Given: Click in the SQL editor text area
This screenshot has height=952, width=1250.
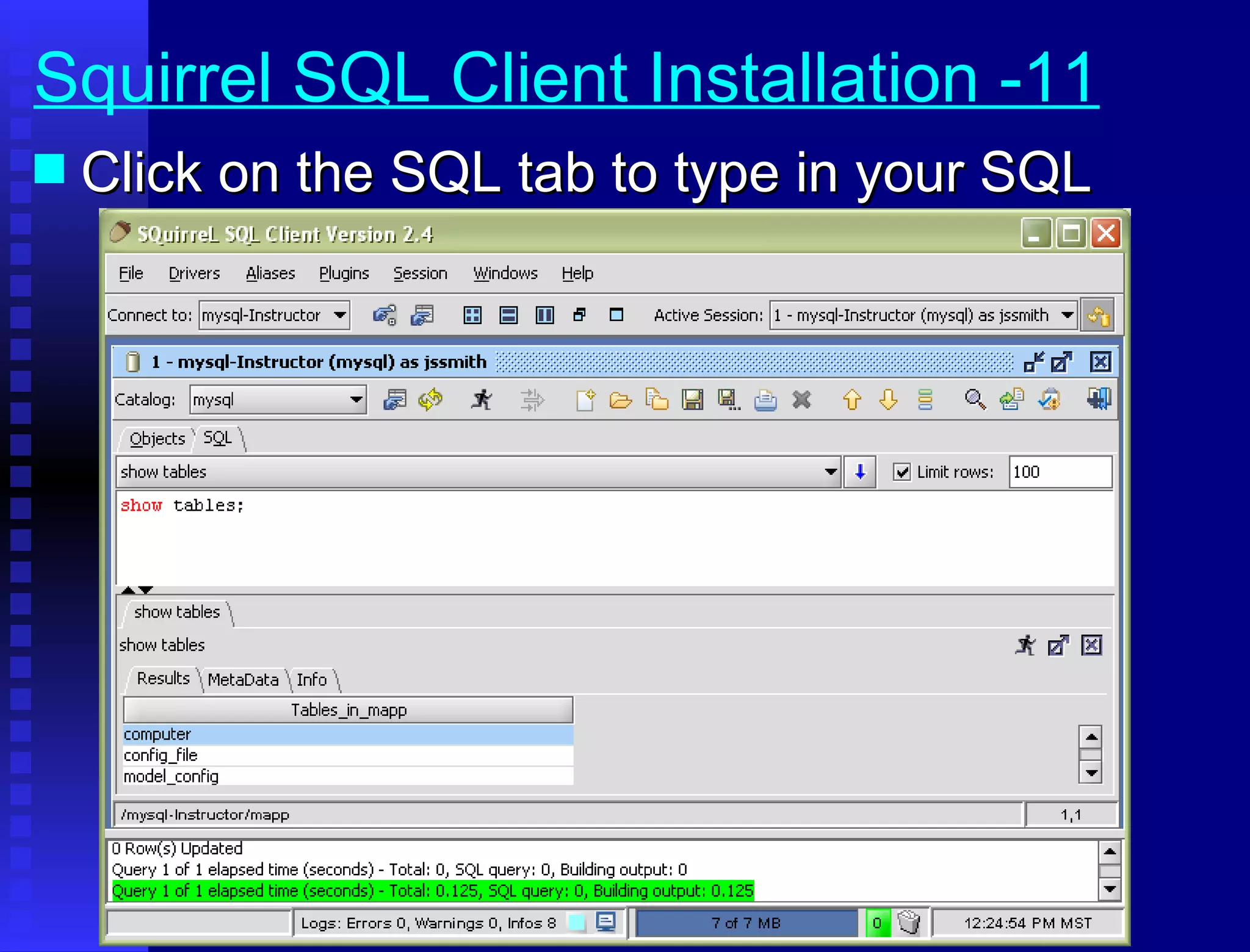Looking at the screenshot, I should (x=615, y=538).
